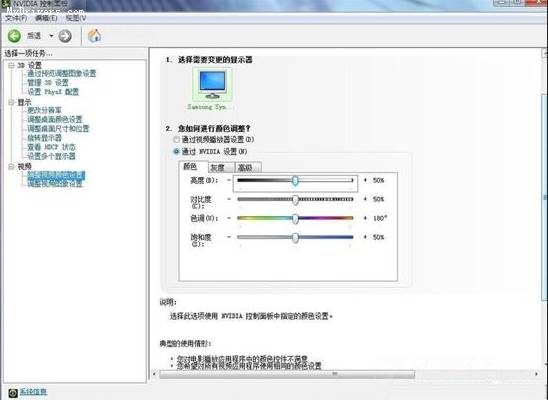Open the 编辑(E) menu
Image resolution: width=548 pixels, height=400 pixels.
coord(46,18)
